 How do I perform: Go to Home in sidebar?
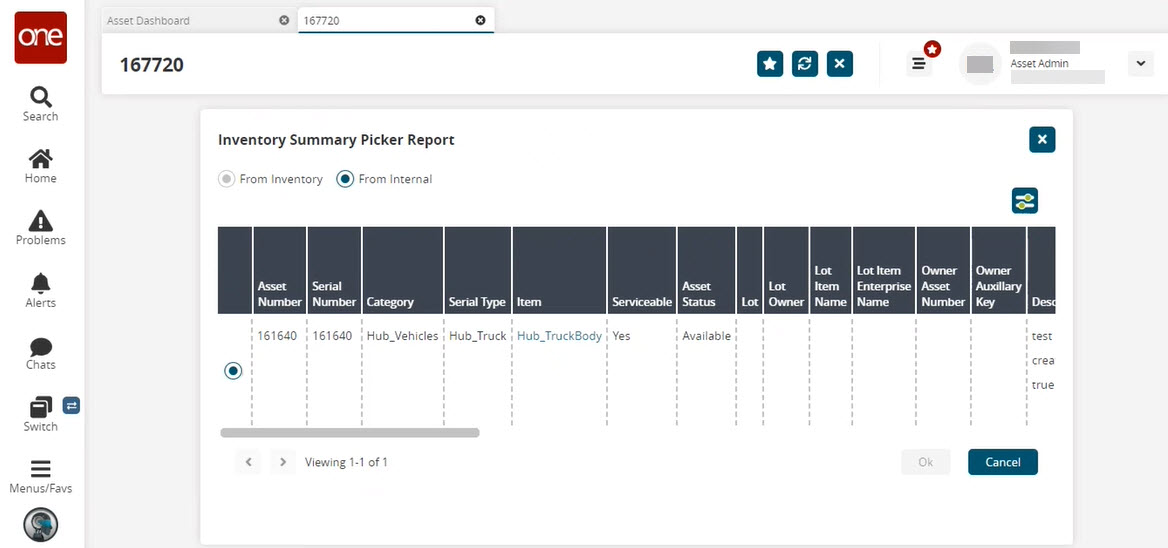coord(40,166)
